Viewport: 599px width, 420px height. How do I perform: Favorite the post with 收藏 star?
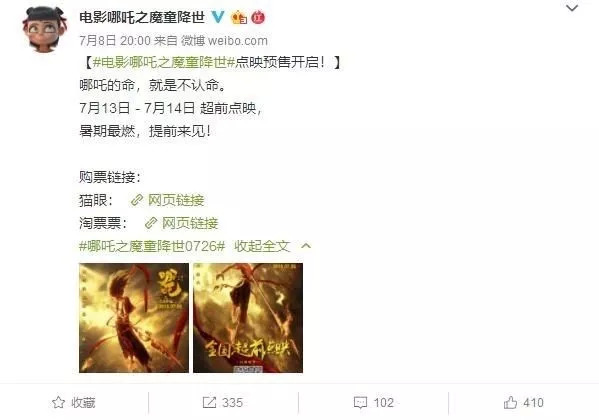(73, 402)
